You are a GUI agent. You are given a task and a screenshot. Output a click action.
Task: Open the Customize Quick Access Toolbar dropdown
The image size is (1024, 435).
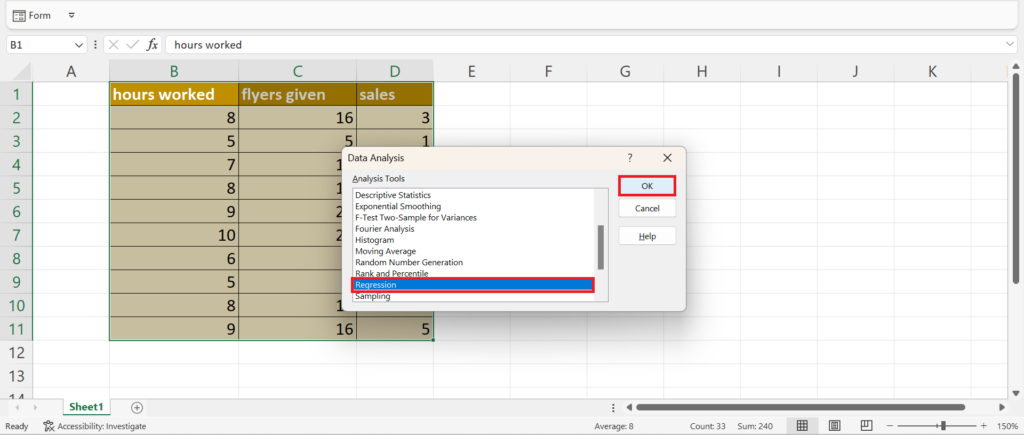click(x=71, y=16)
